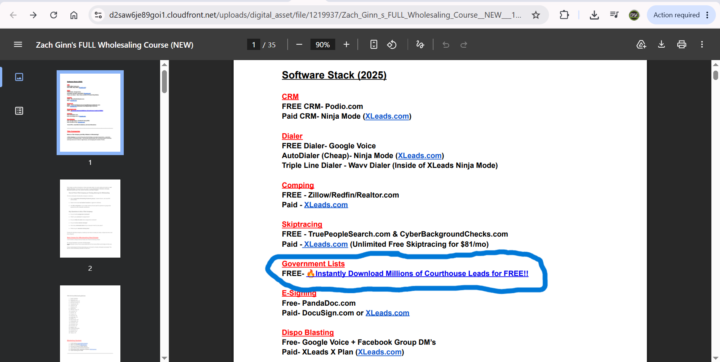Fit PDF page to width
This screenshot has height=362, width=720.
[374, 45]
